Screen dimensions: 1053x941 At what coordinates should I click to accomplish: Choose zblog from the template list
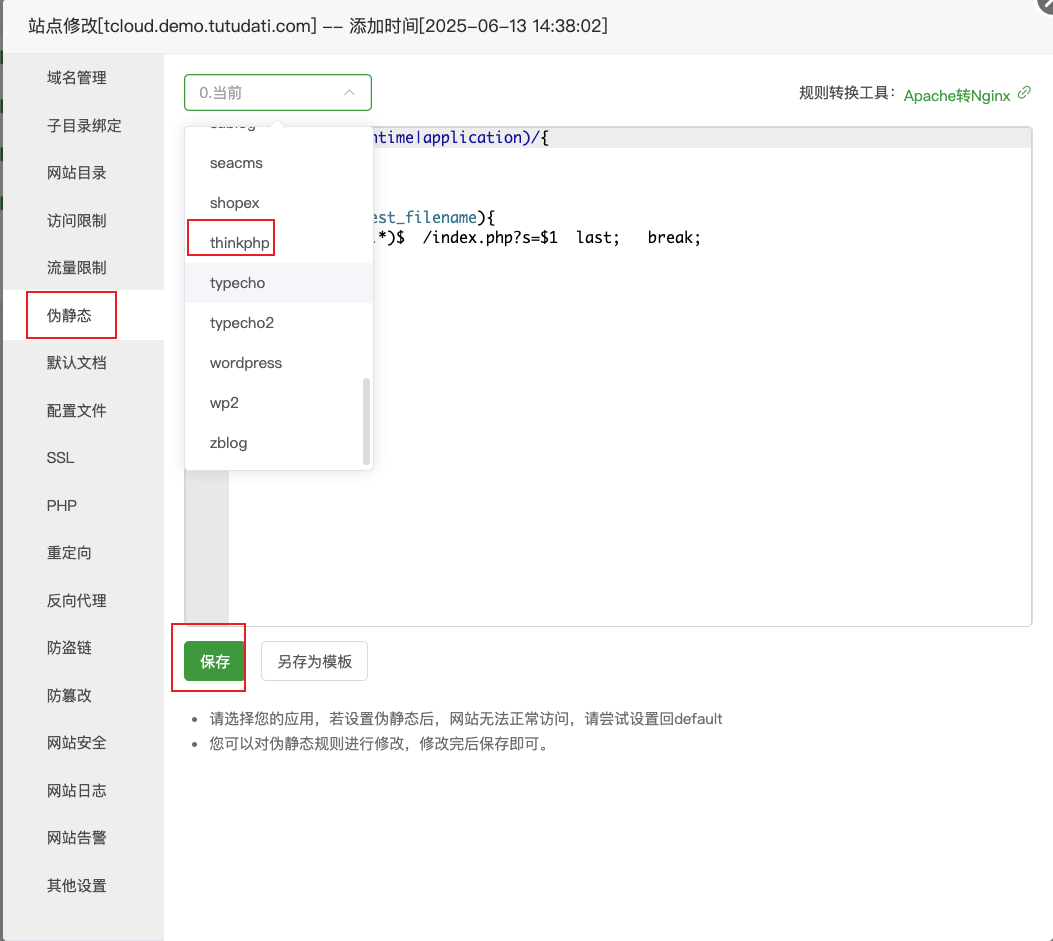[x=228, y=442]
